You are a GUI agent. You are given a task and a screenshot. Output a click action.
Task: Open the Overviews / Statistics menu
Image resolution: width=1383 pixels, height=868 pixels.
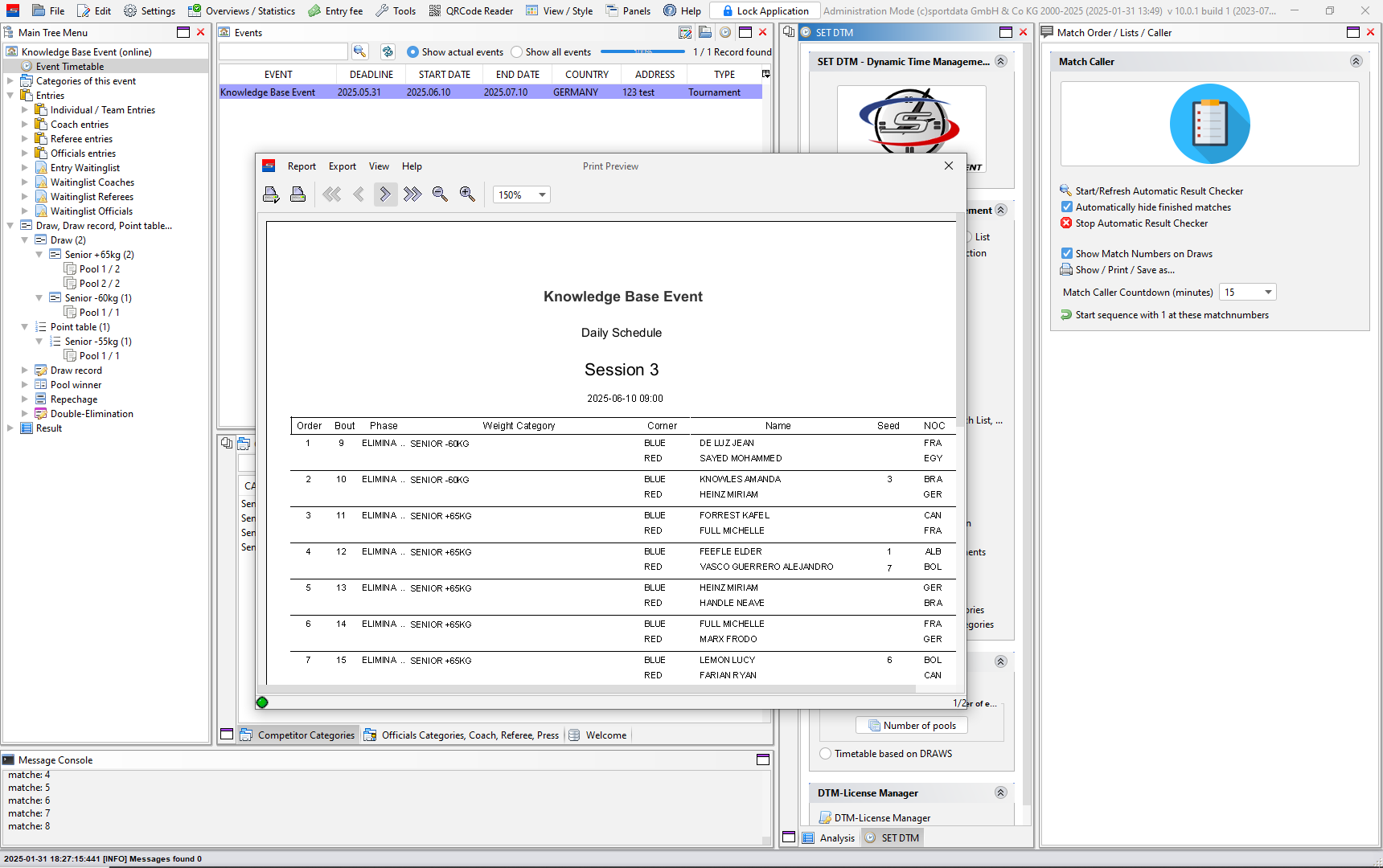pos(242,10)
